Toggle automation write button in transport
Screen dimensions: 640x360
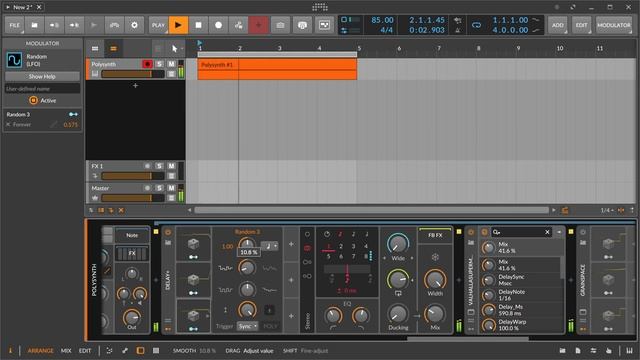tap(238, 25)
